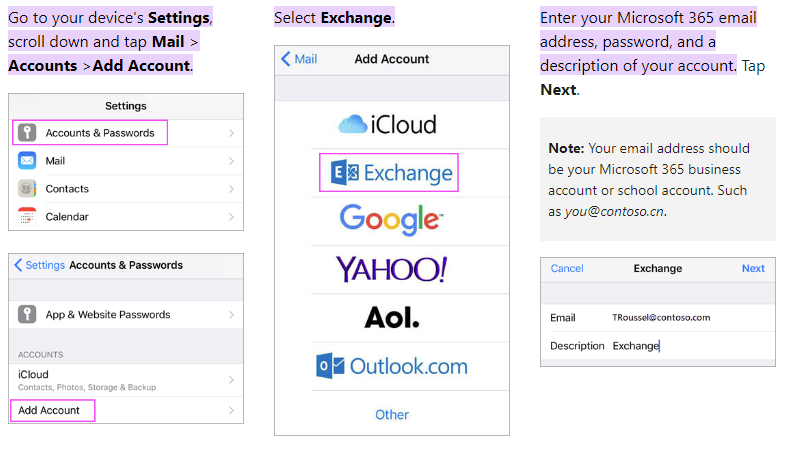Click 'Contacts, Photos, Storage & Backup' subtitle

(x=87, y=387)
